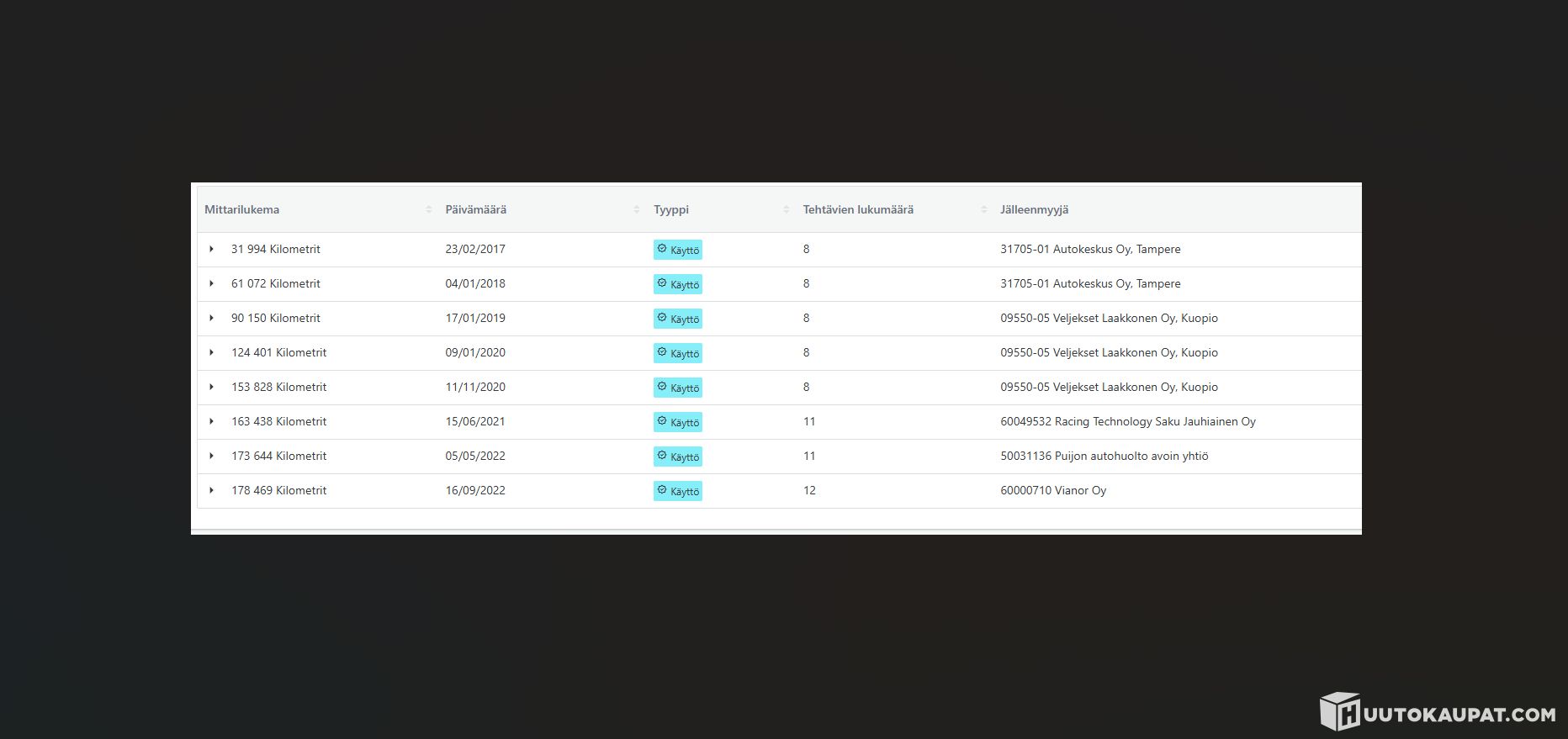1568x739 pixels.
Task: Click task count 11 in 05/05/2022 row
Action: pos(809,456)
